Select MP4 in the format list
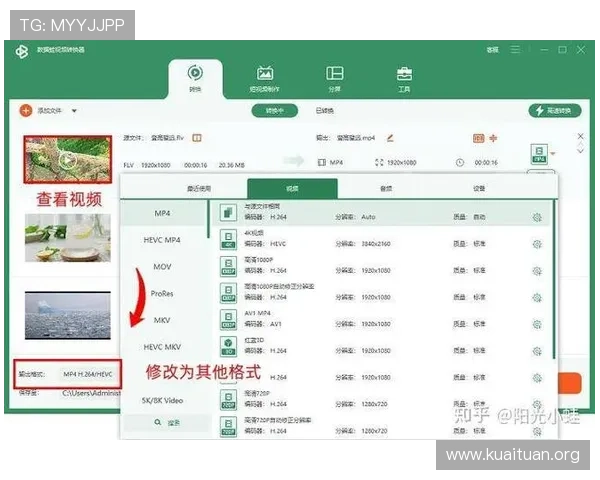 163,213
